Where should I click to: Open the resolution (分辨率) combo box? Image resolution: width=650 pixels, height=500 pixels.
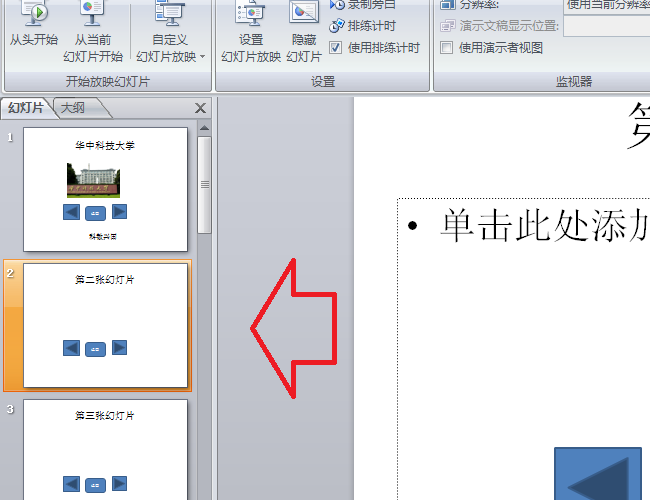coord(606,6)
